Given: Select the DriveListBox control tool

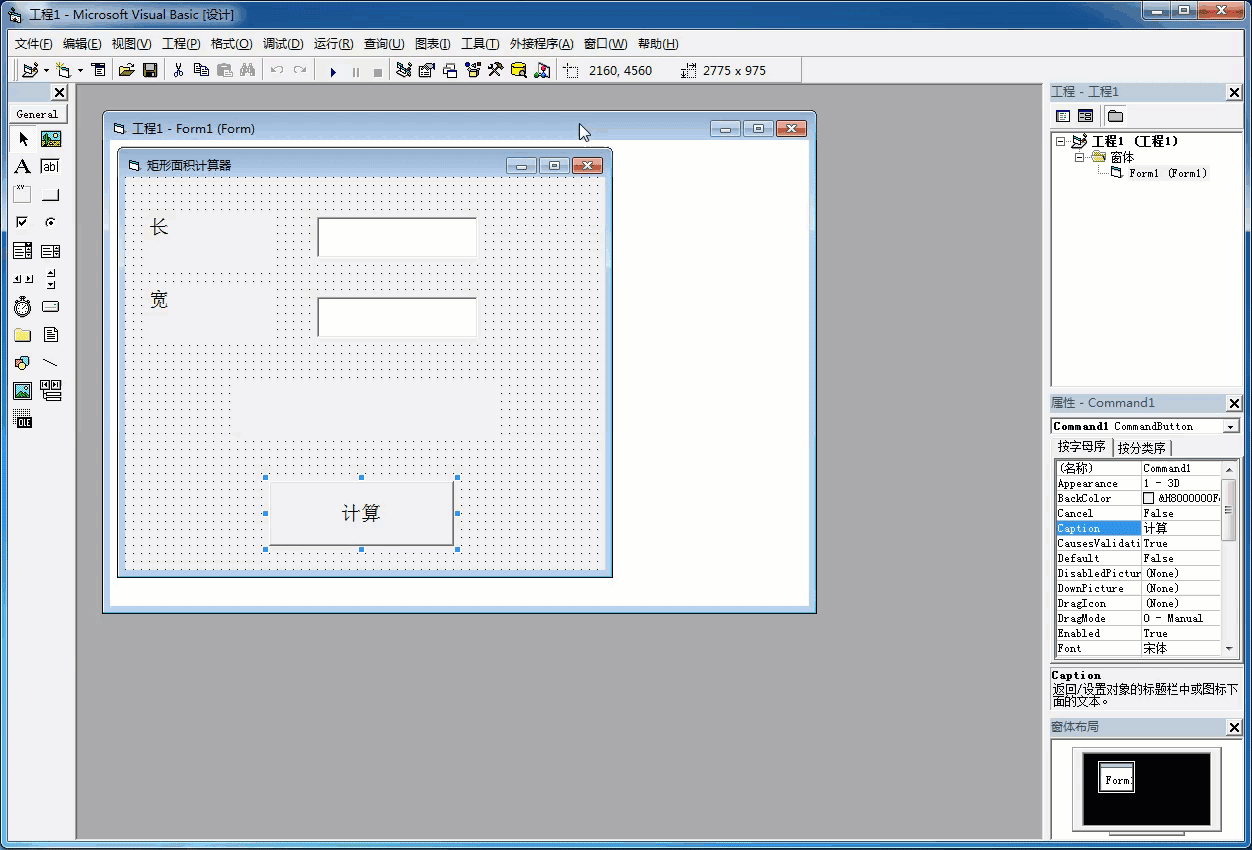Looking at the screenshot, I should coord(51,307).
